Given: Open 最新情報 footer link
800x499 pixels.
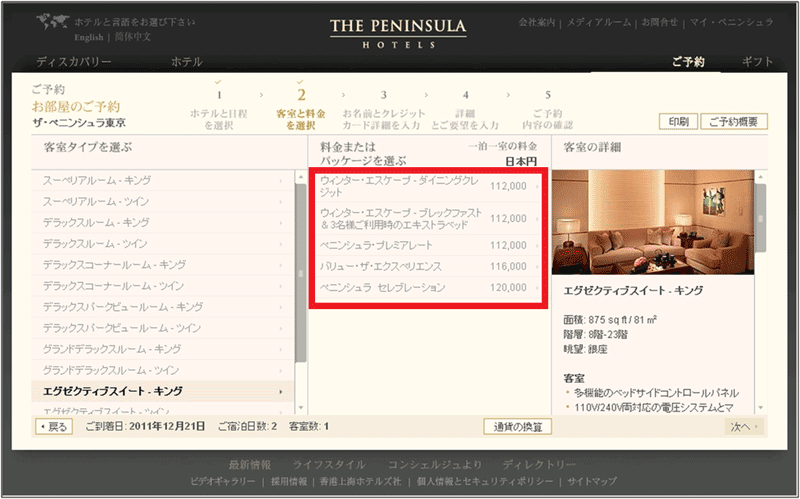Looking at the screenshot, I should tap(249, 465).
